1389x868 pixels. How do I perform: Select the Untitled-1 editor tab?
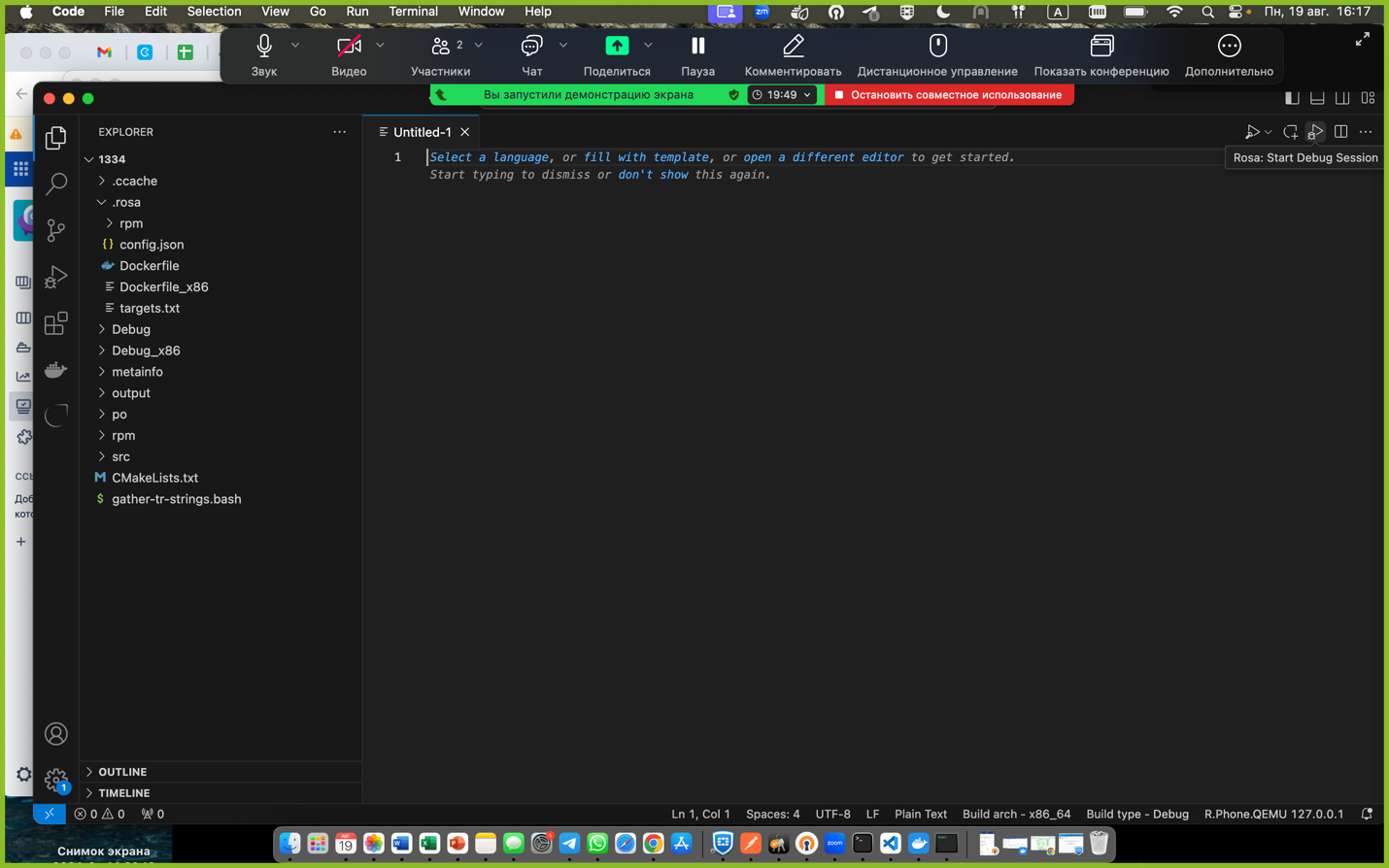click(x=422, y=132)
